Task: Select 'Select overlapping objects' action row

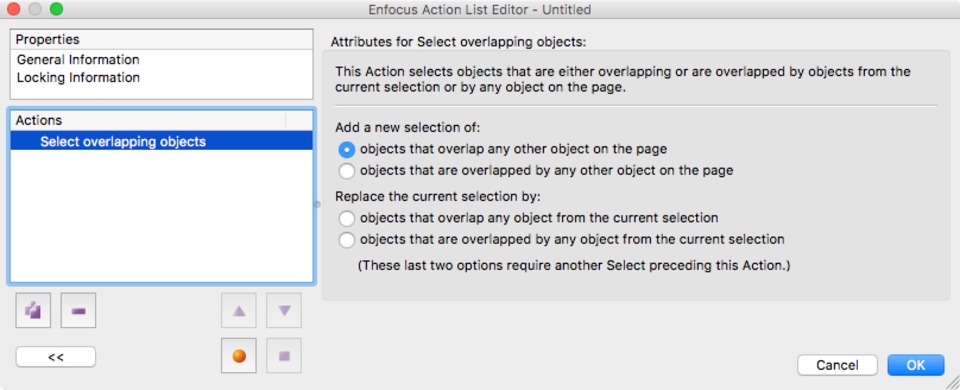Action: click(162, 141)
